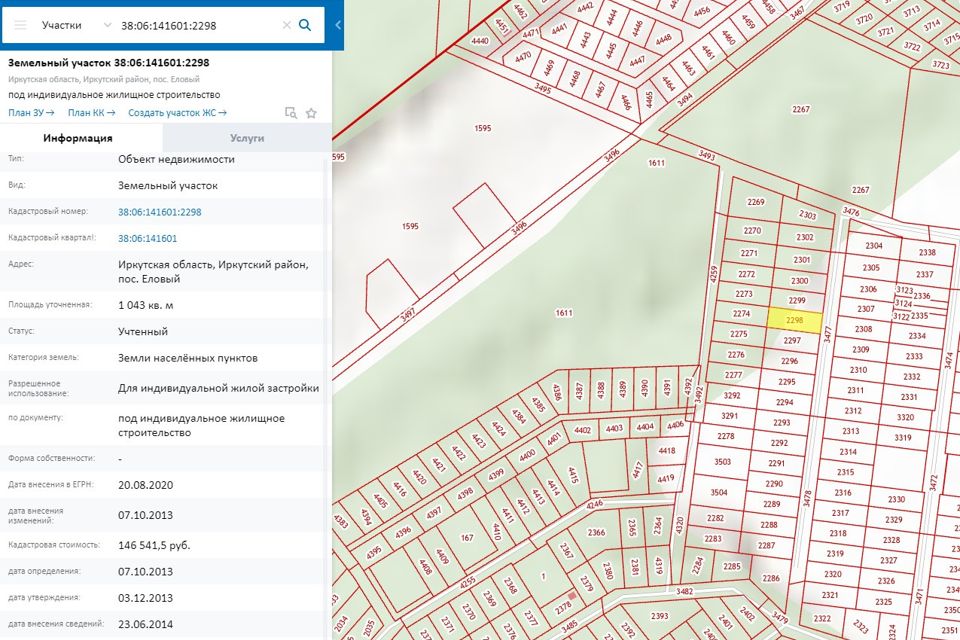Select parcel 167 on the map

click(467, 538)
